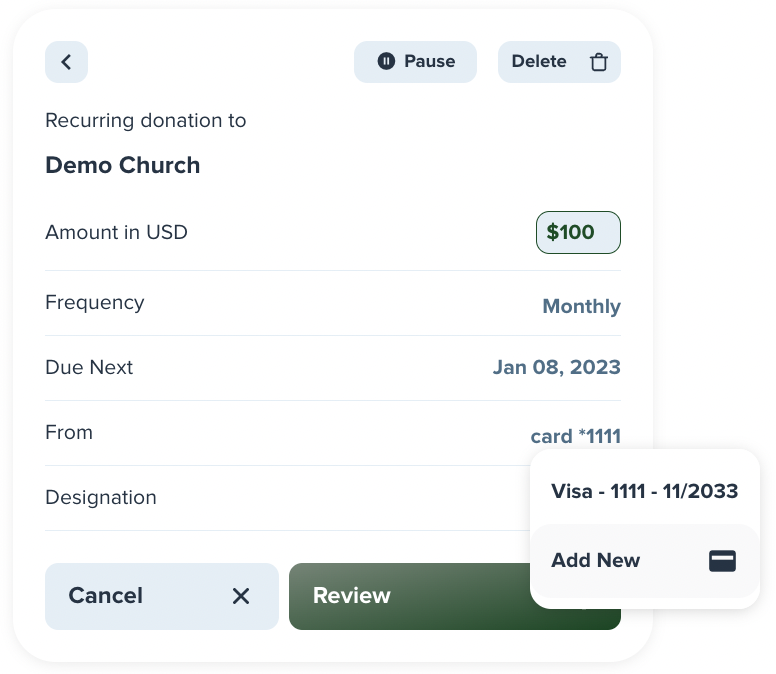Click the From label
Image resolution: width=776 pixels, height=674 pixels.
coord(69,433)
